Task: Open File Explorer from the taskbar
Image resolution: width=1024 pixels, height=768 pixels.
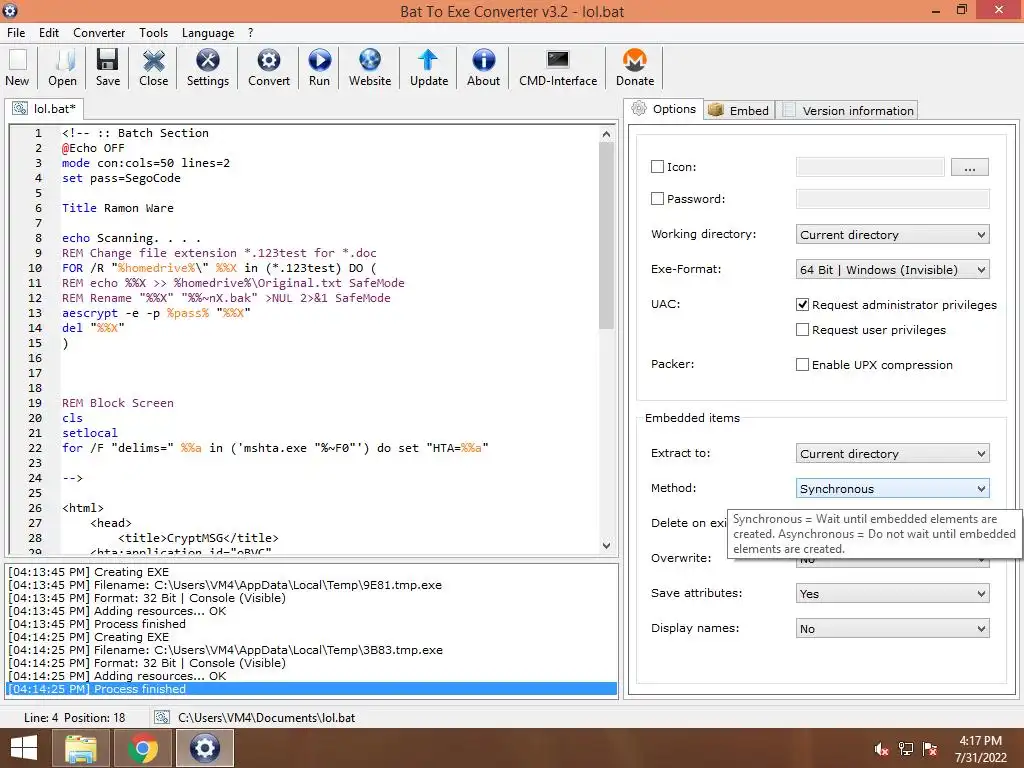Action: click(x=80, y=748)
